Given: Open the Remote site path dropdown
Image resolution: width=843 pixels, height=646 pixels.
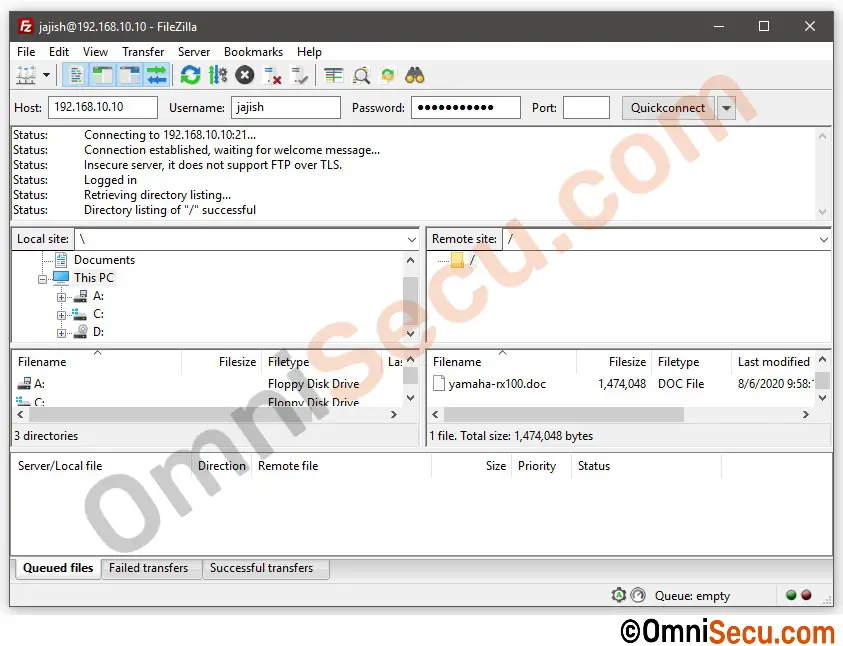Looking at the screenshot, I should click(824, 240).
